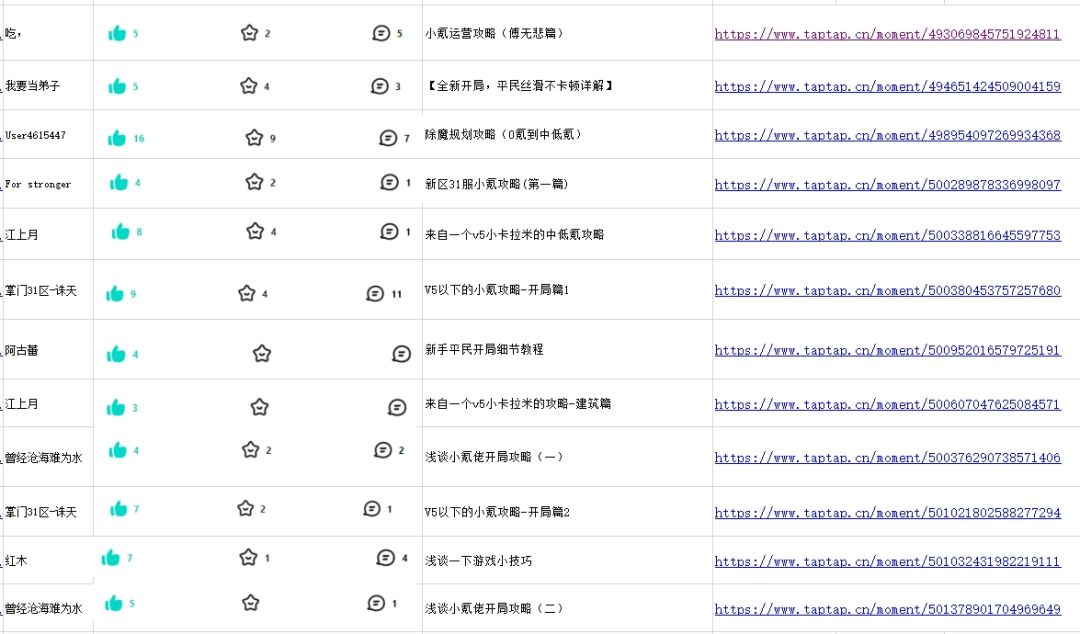Open the TapTap link ending in 704969649
Image resolution: width=1080 pixels, height=634 pixels.
point(887,609)
